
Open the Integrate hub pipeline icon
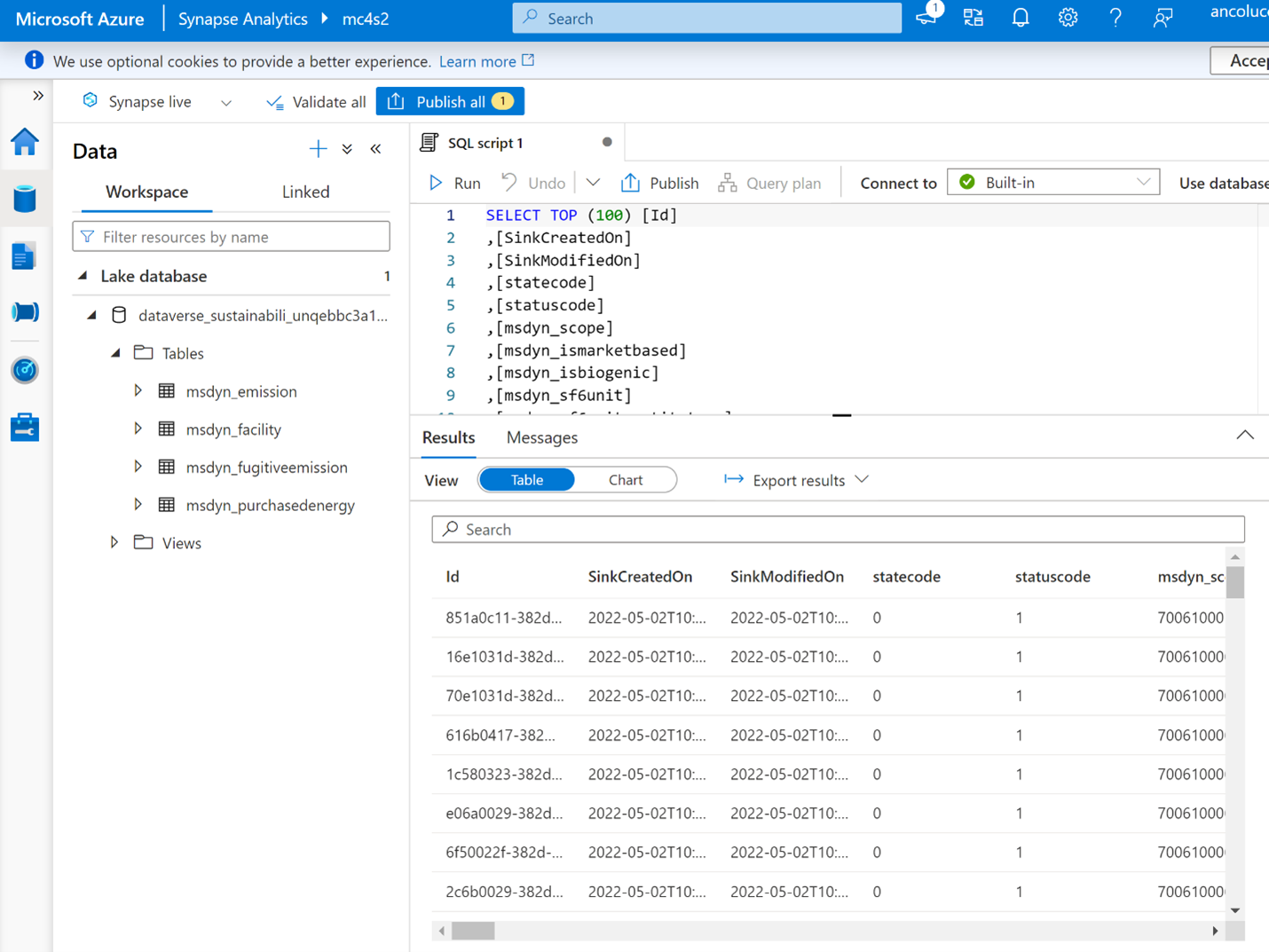[25, 312]
